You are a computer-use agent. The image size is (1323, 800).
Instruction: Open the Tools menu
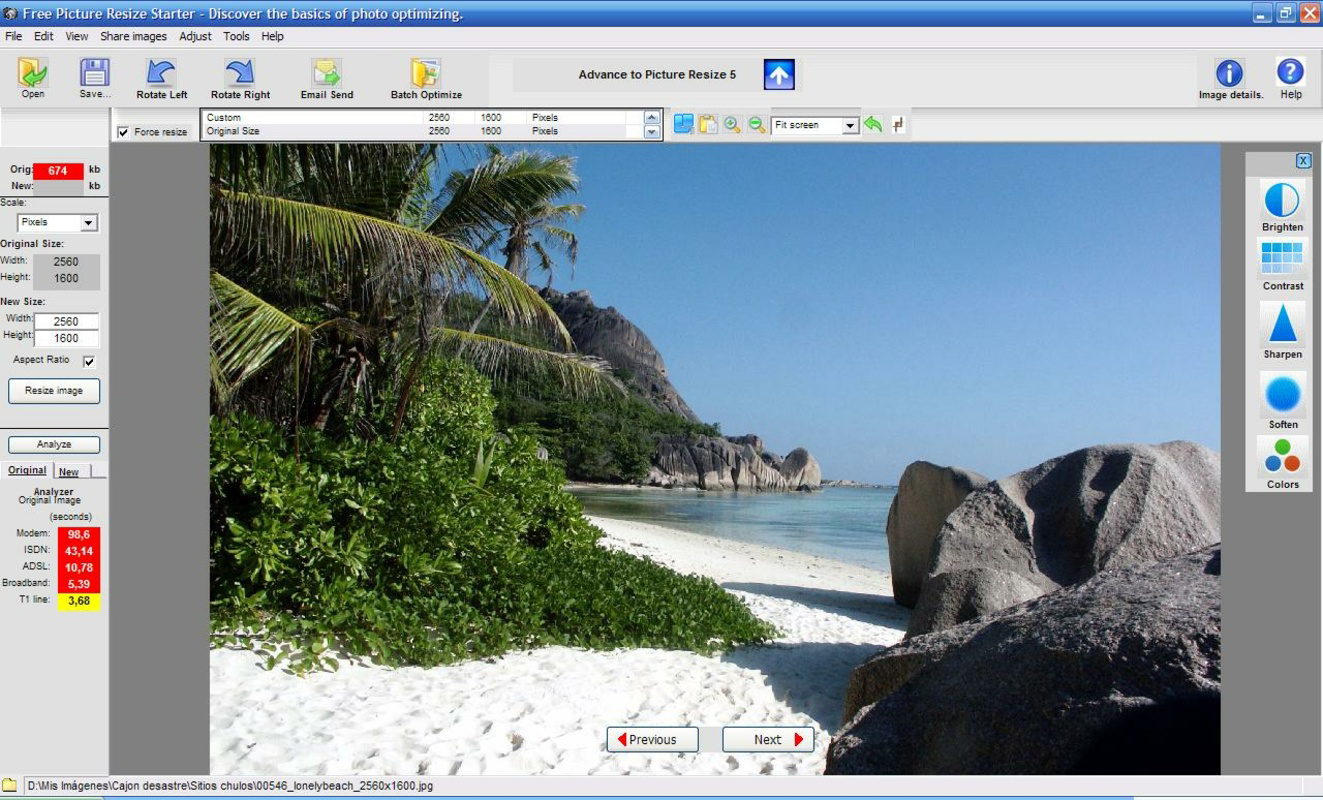pyautogui.click(x=236, y=36)
